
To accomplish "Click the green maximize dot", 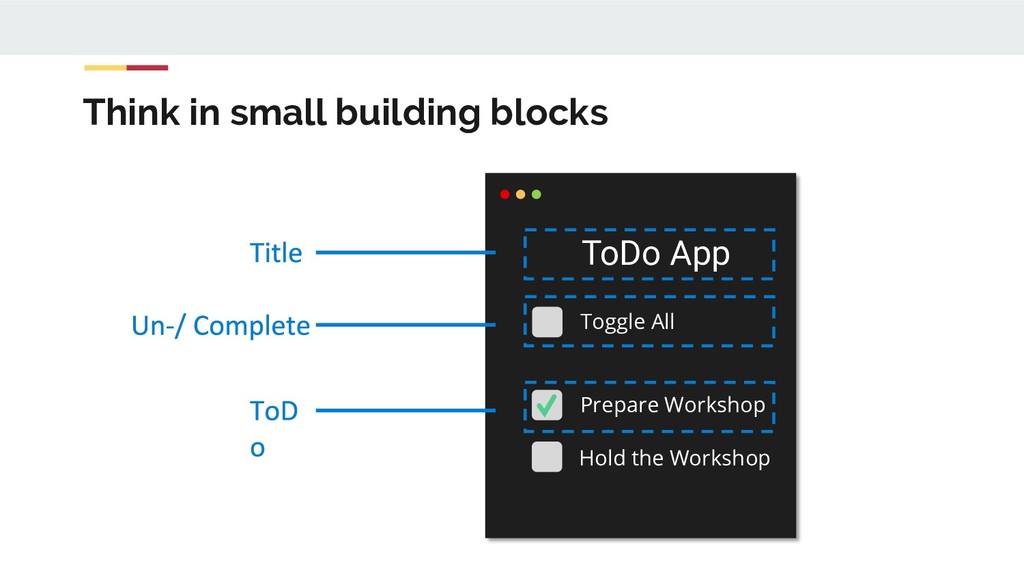I will (x=536, y=194).
